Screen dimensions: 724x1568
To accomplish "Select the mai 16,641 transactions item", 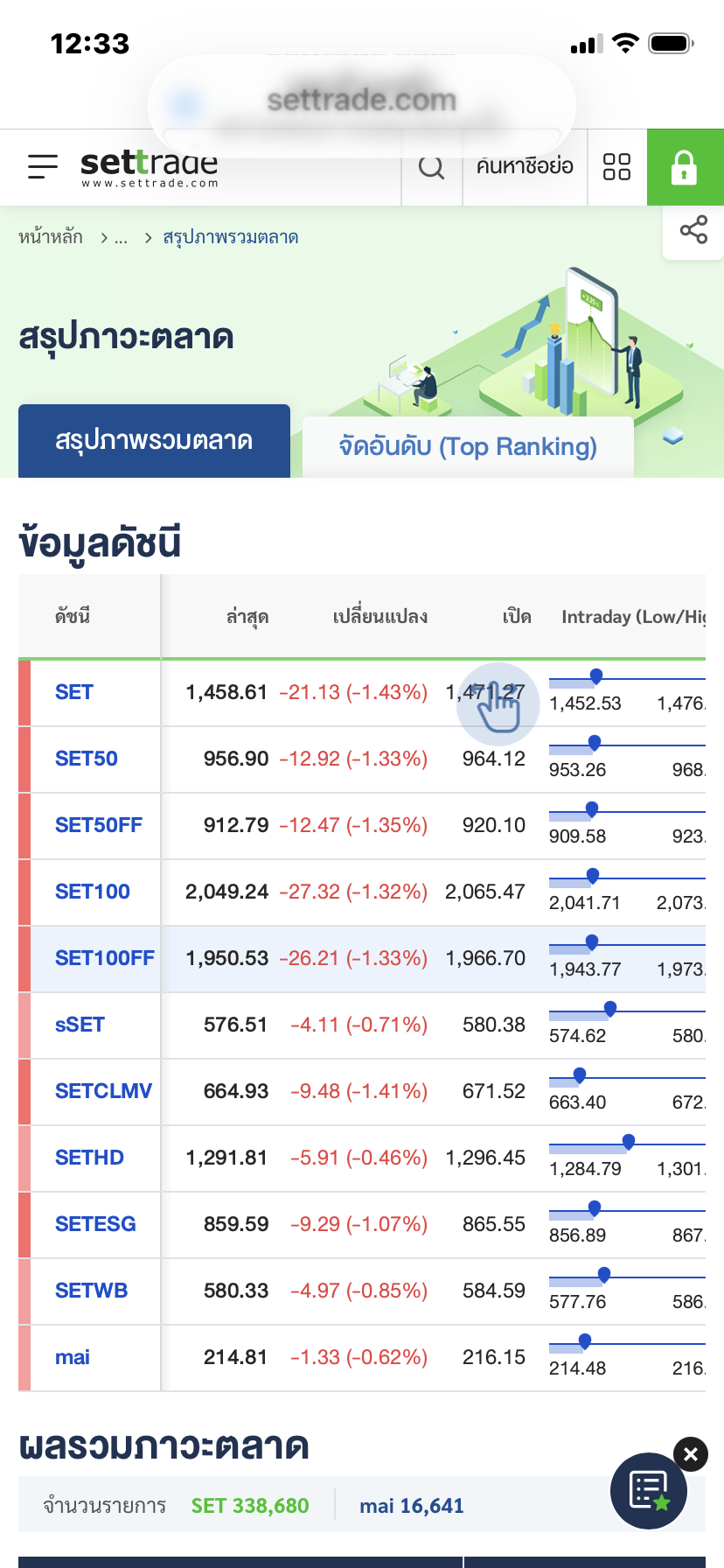I will [411, 1506].
